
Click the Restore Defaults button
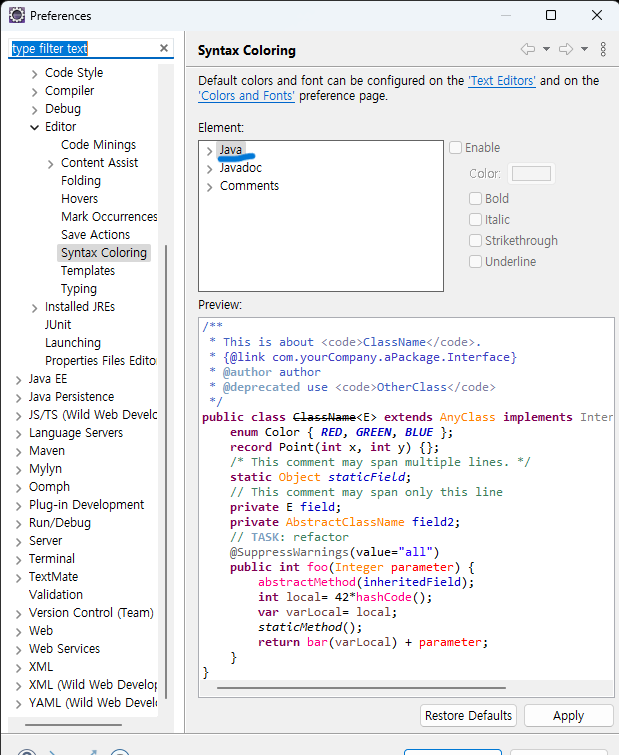[468, 716]
